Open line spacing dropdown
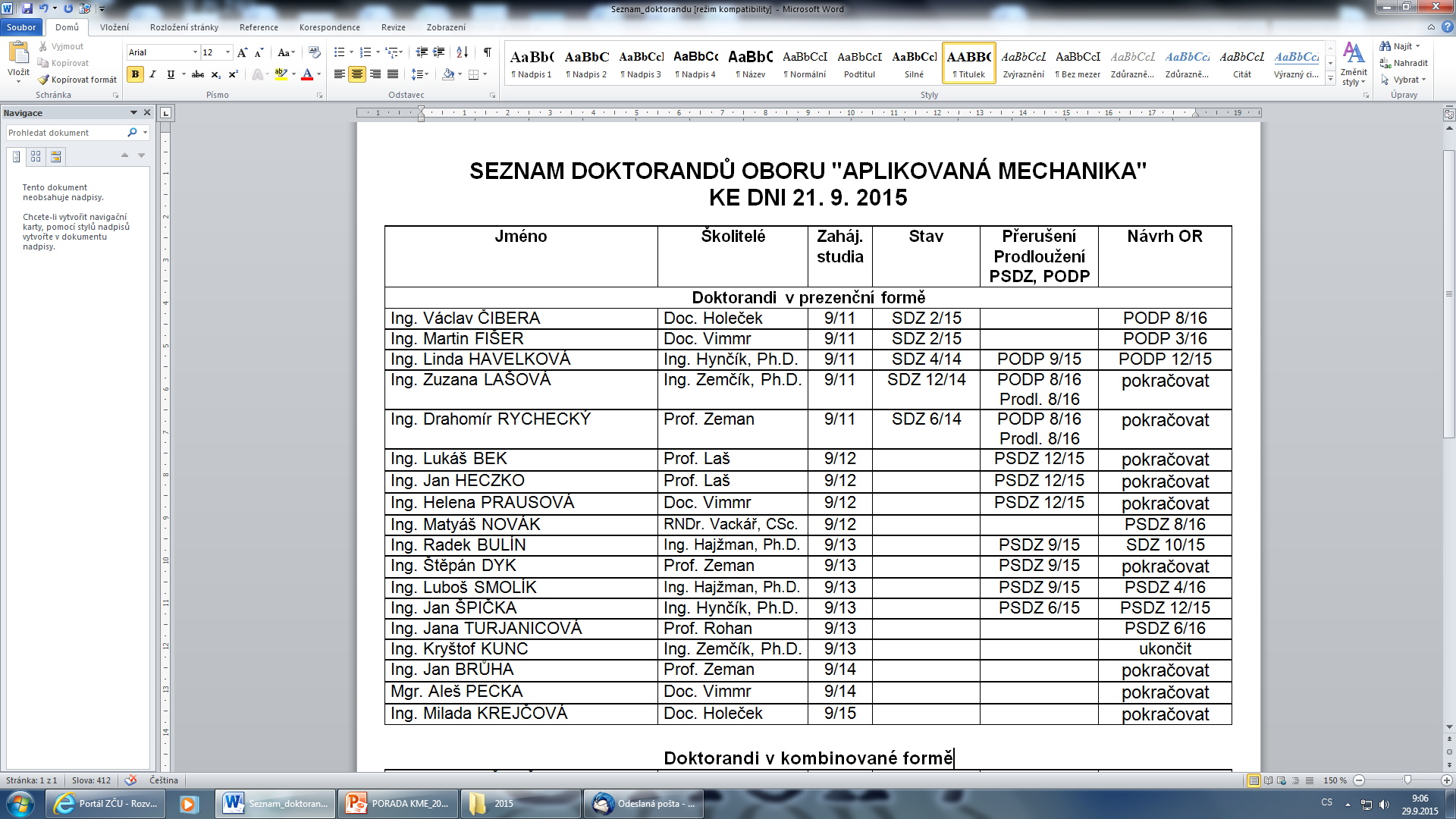1456x819 pixels. (x=419, y=74)
